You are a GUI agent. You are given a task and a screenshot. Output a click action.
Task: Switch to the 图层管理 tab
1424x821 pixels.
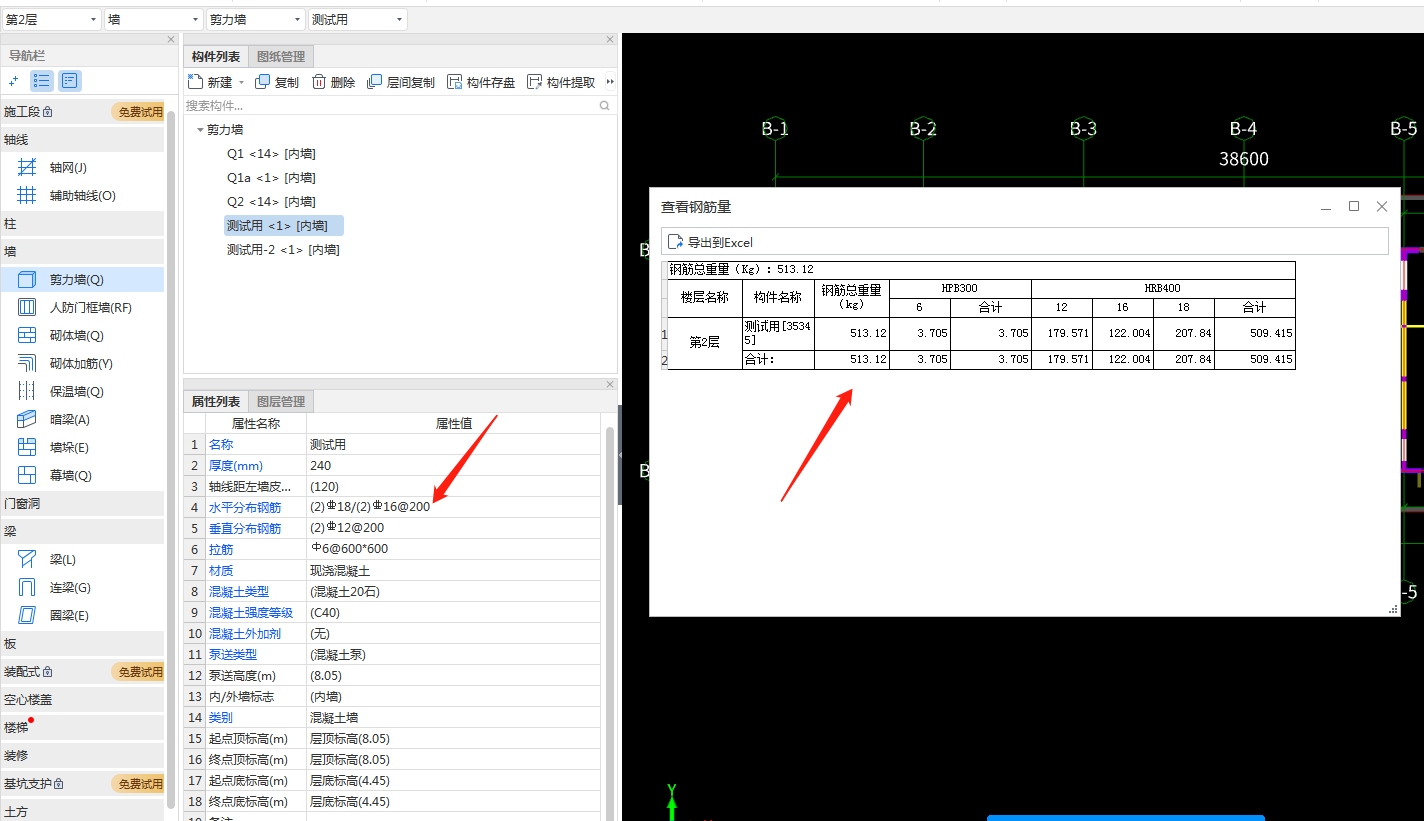pos(281,401)
